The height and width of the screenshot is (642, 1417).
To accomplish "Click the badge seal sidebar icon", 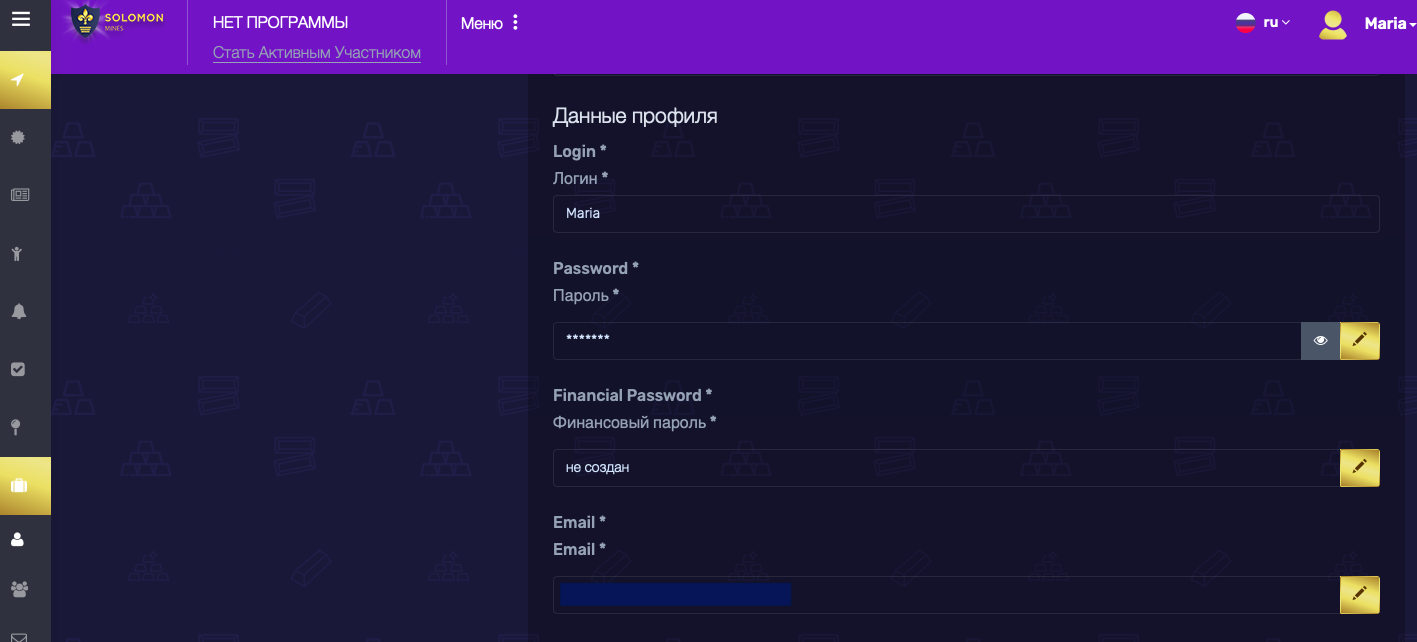I will coord(18,137).
